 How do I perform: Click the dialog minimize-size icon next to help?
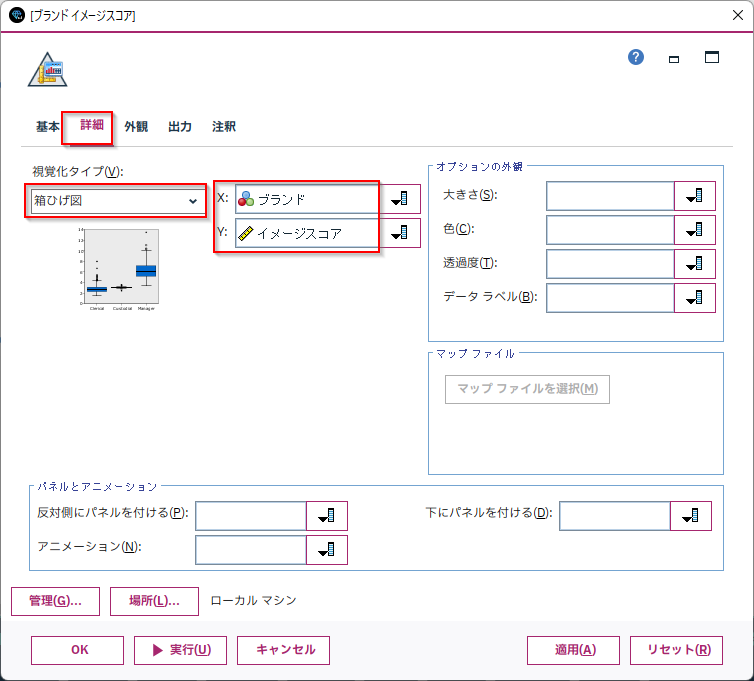coord(674,59)
